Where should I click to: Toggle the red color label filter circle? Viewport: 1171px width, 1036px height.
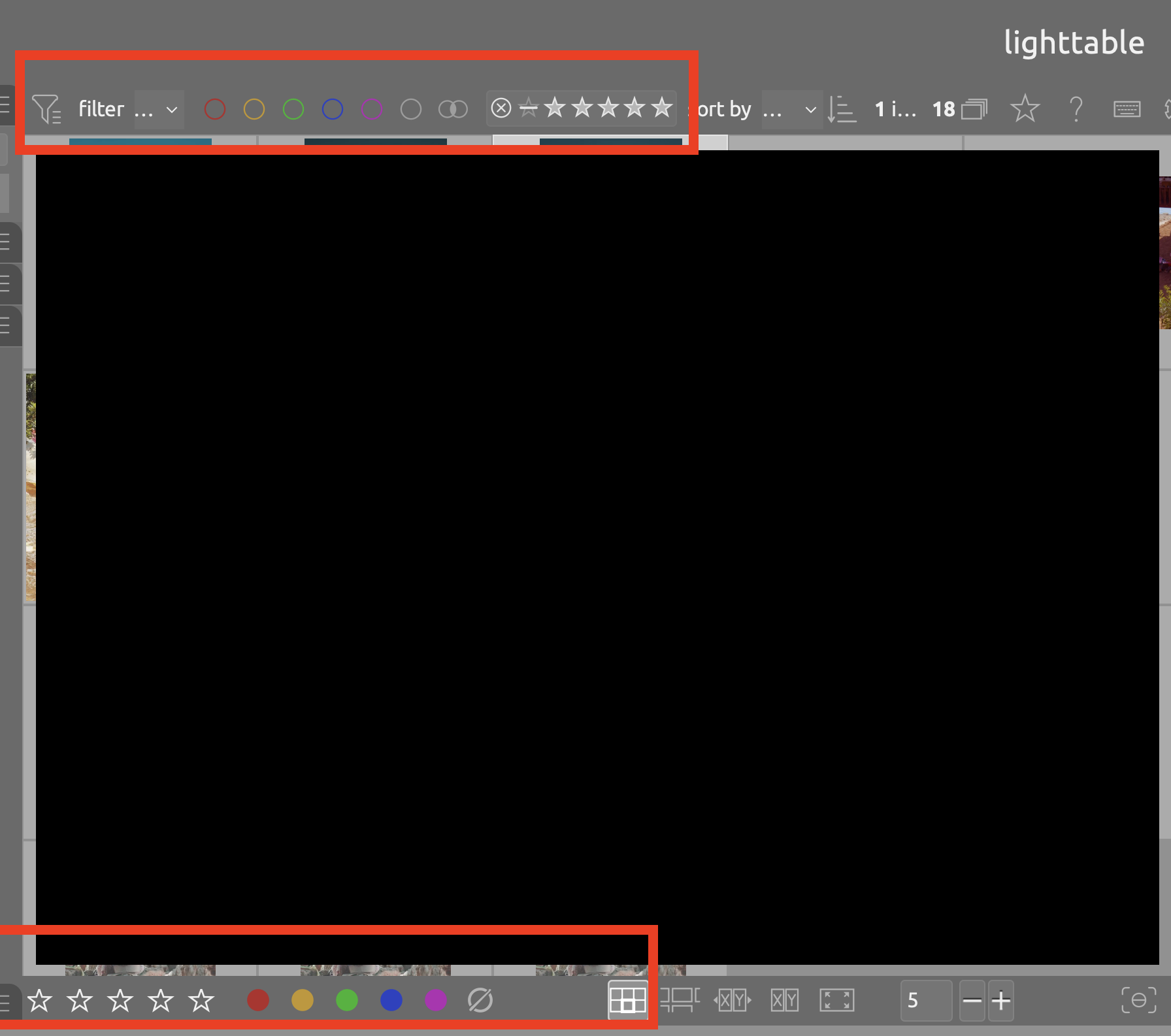[x=215, y=109]
